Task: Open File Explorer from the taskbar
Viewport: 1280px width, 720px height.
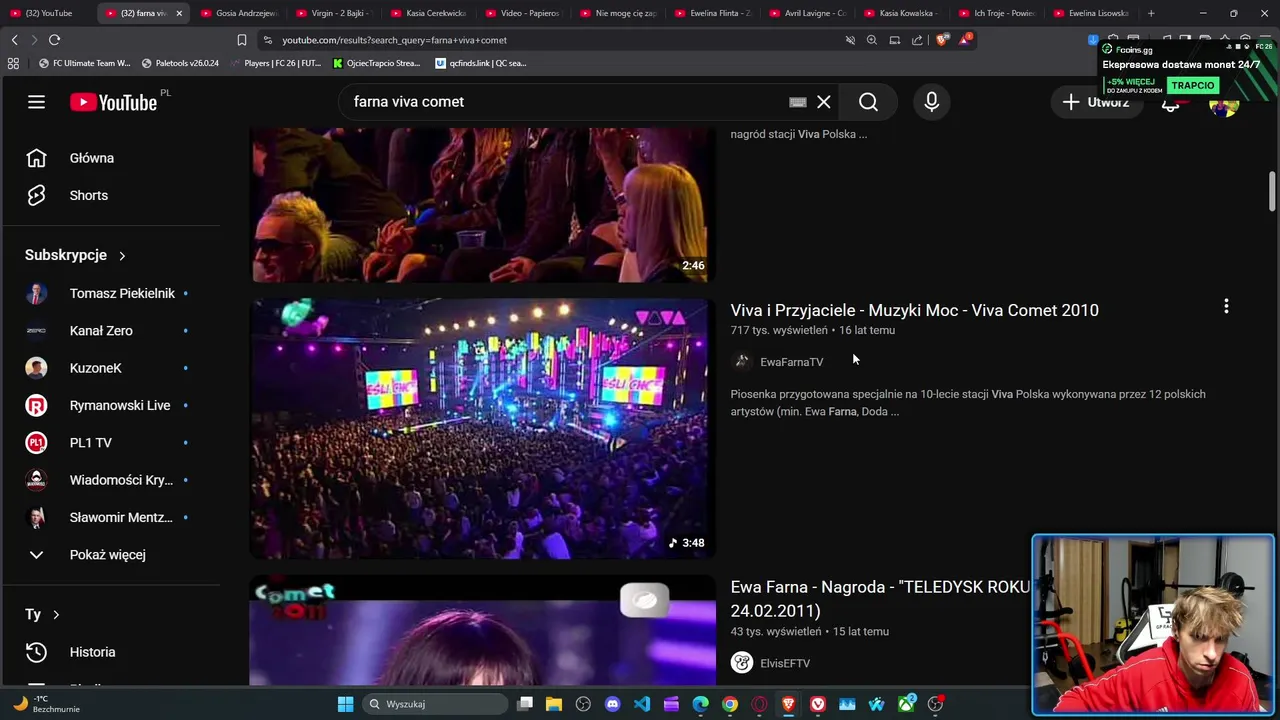Action: pos(554,704)
